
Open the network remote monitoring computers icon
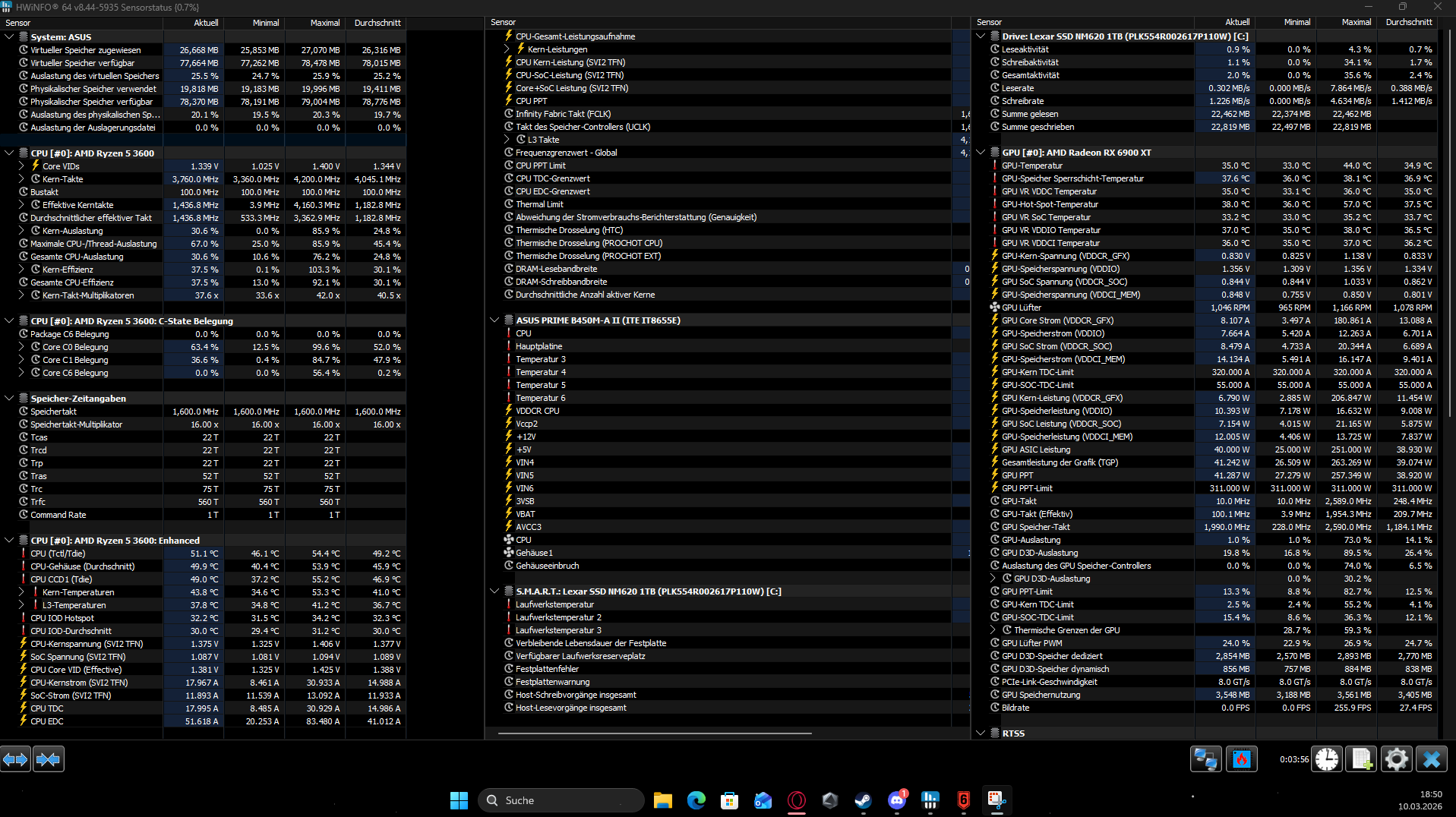click(x=1205, y=759)
